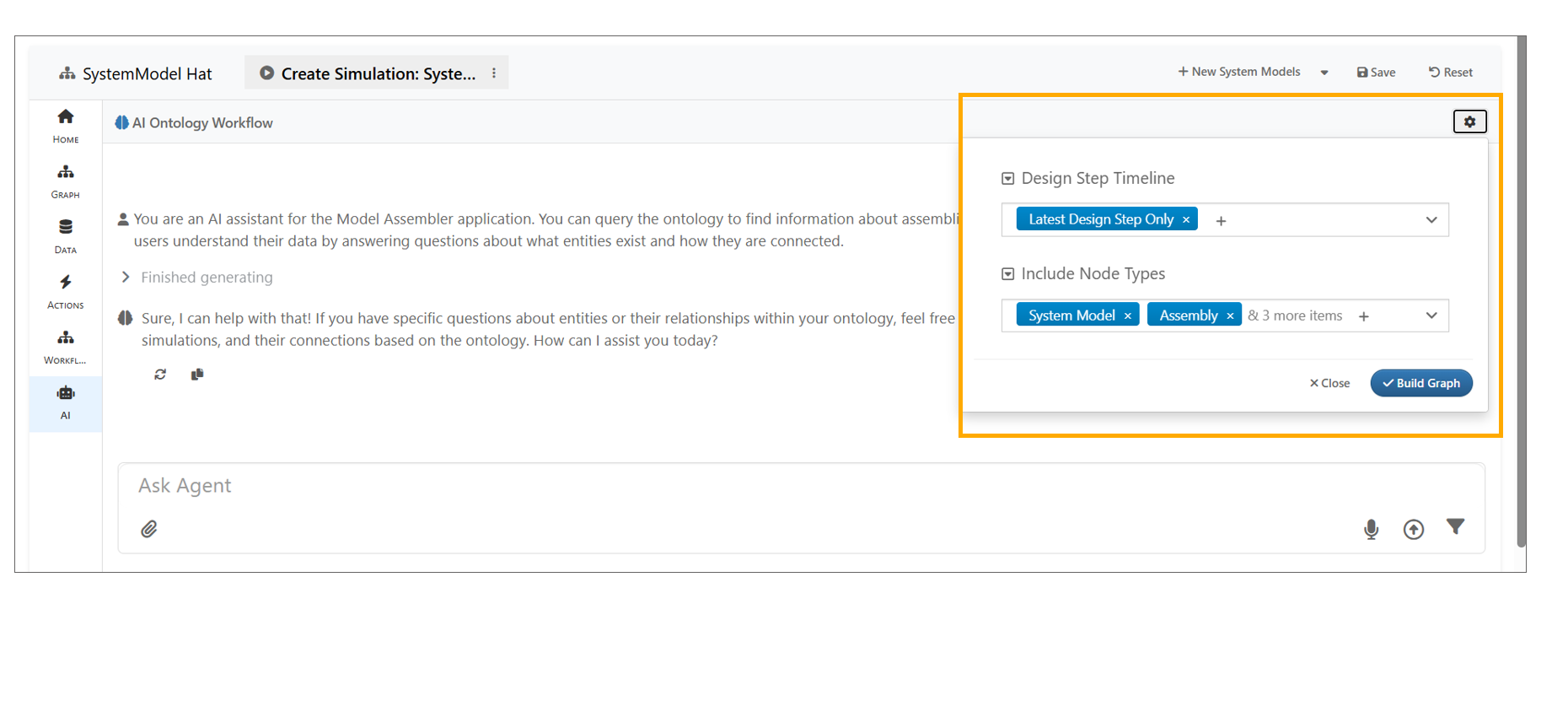Viewport: 1568px width, 728px height.
Task: Click the Build Graph button
Action: coord(1421,383)
